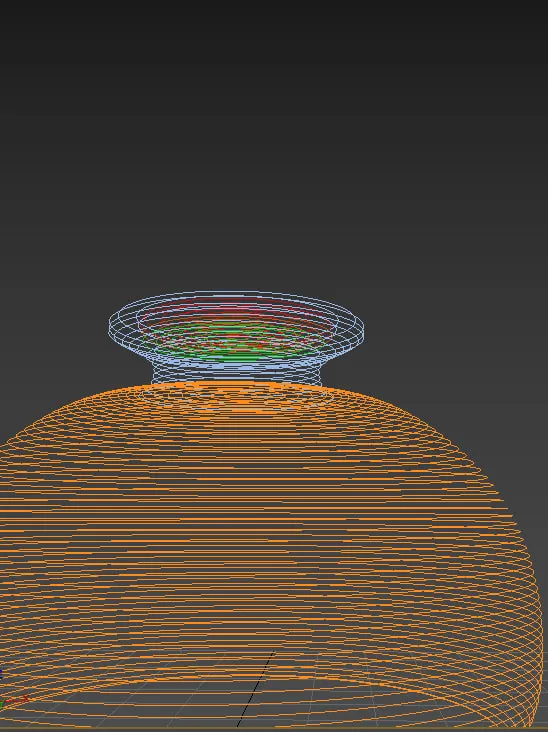Select the black line on the ground grid

[x=255, y=689]
